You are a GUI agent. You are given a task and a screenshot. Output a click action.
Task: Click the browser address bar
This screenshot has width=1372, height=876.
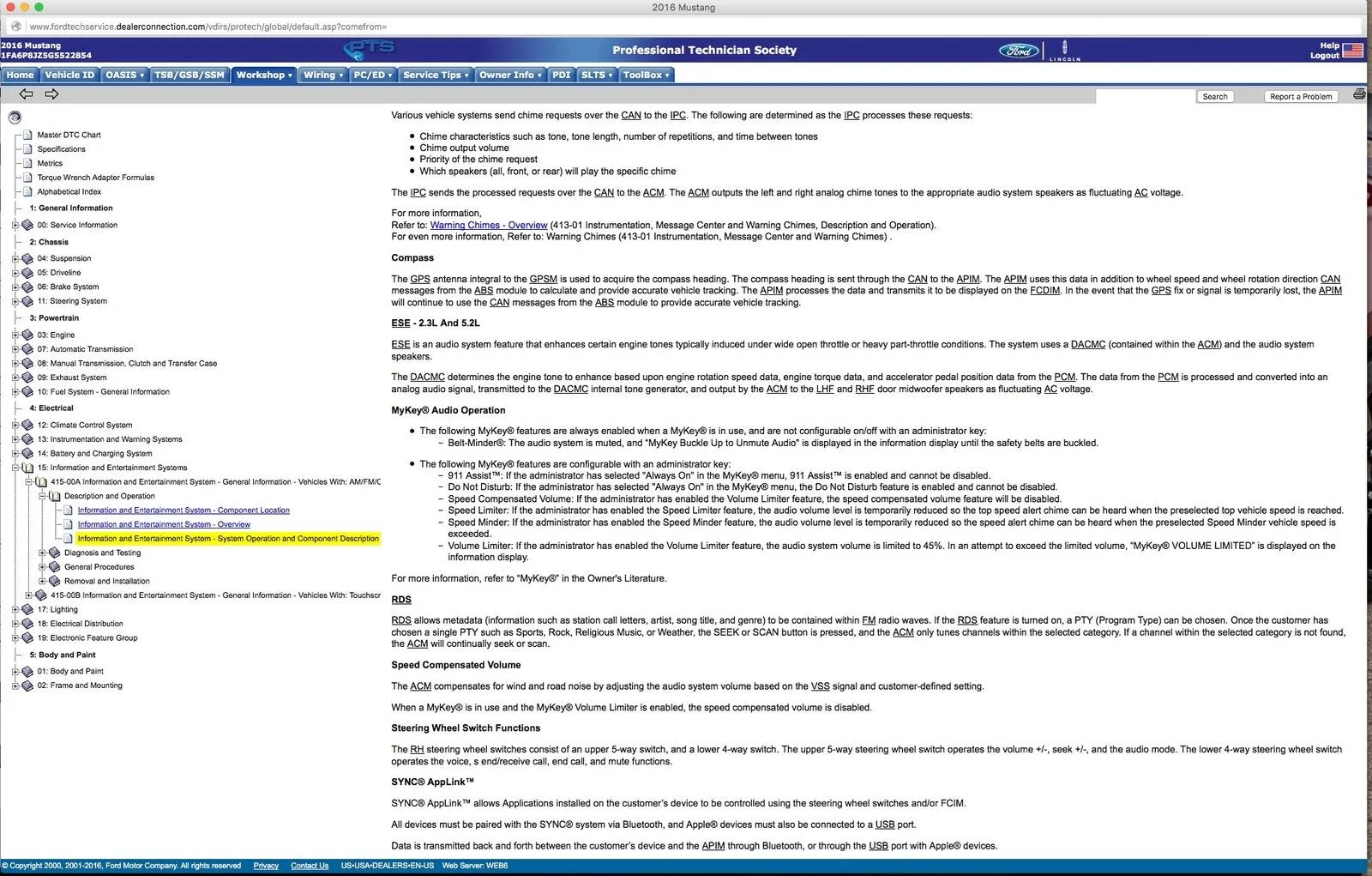[x=686, y=27]
